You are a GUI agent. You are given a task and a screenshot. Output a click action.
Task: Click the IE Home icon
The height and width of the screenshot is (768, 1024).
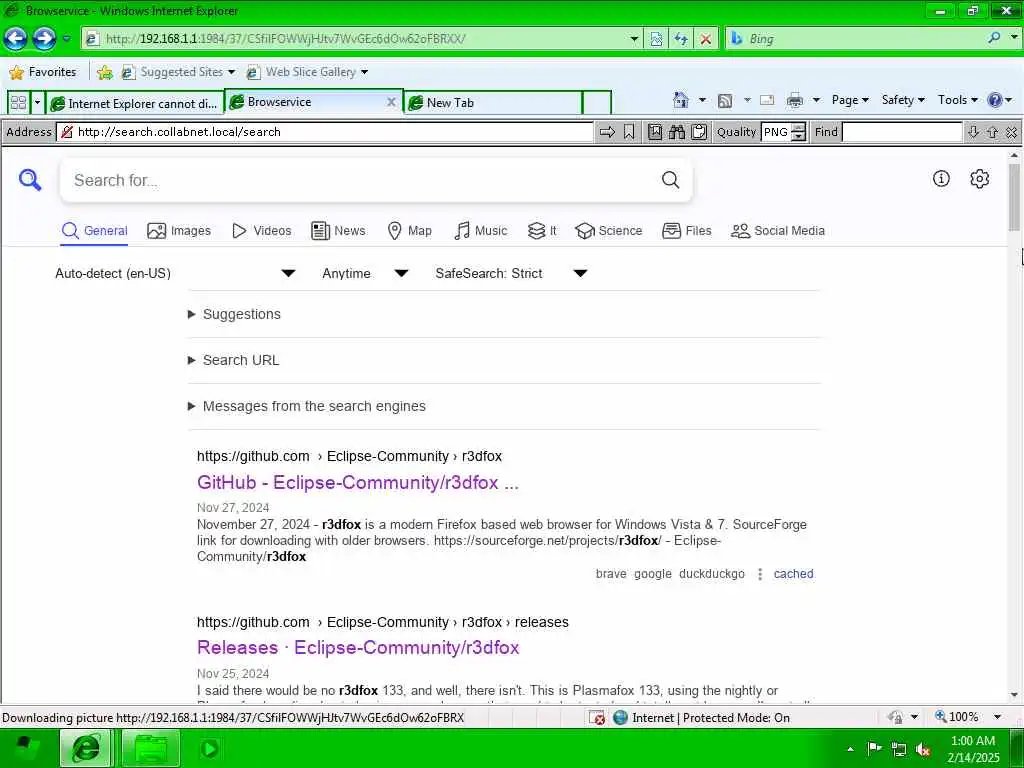(x=680, y=100)
